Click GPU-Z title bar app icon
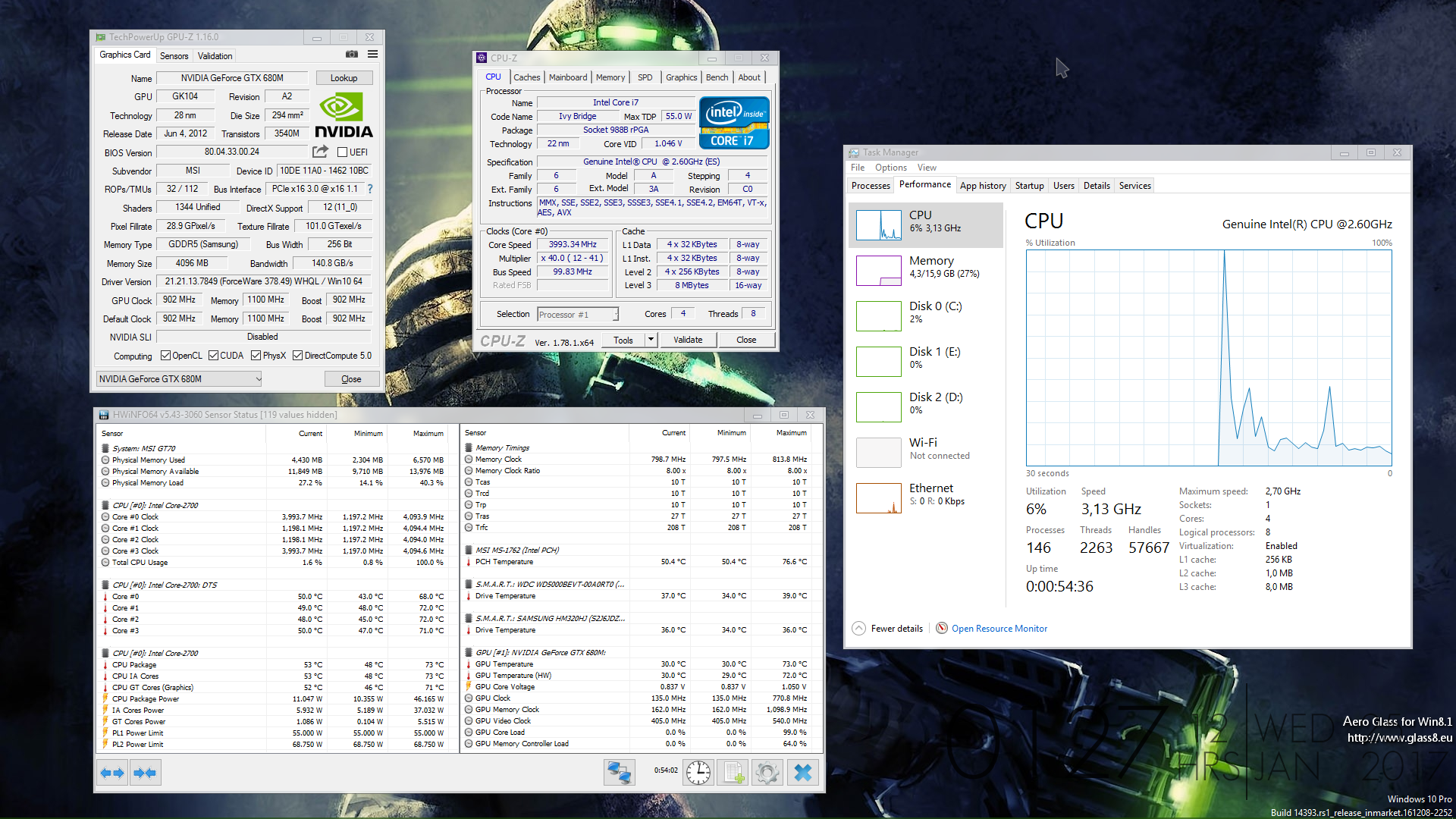Viewport: 1456px width, 819px height. pyautogui.click(x=101, y=37)
